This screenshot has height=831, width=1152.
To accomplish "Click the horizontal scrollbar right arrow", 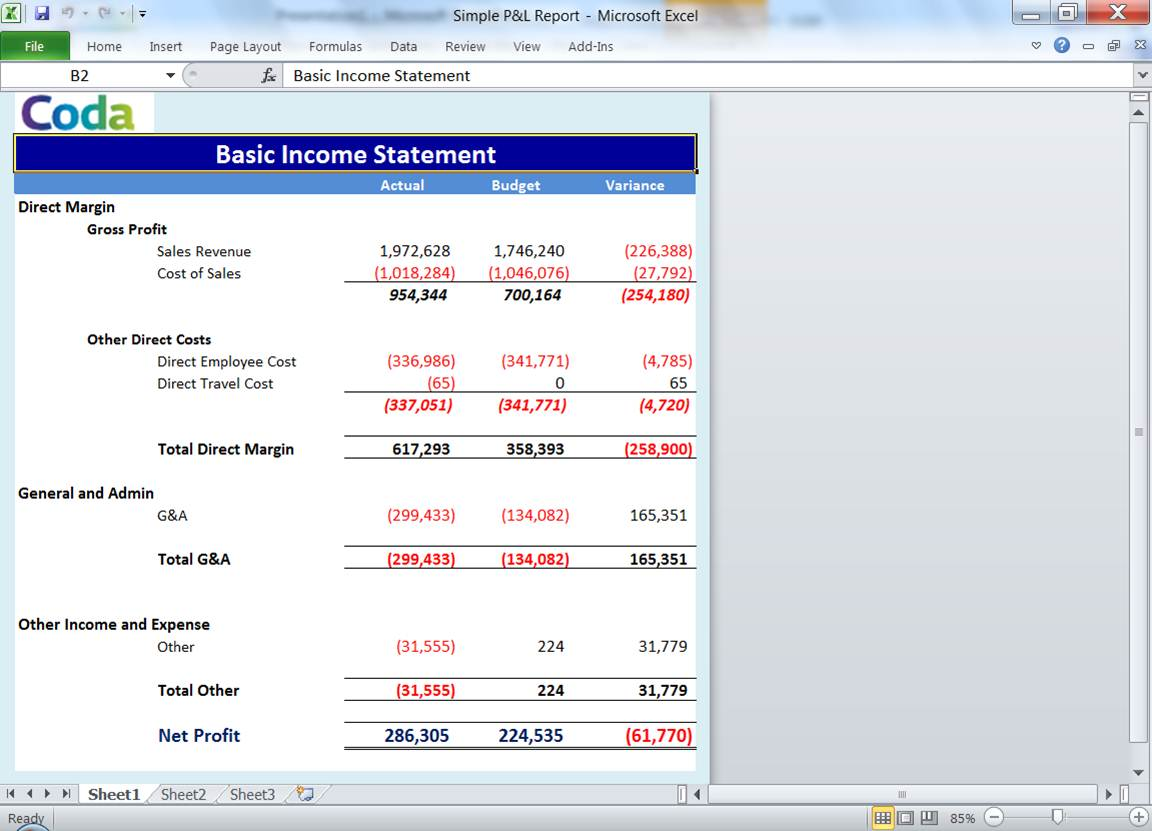I will point(1109,794).
